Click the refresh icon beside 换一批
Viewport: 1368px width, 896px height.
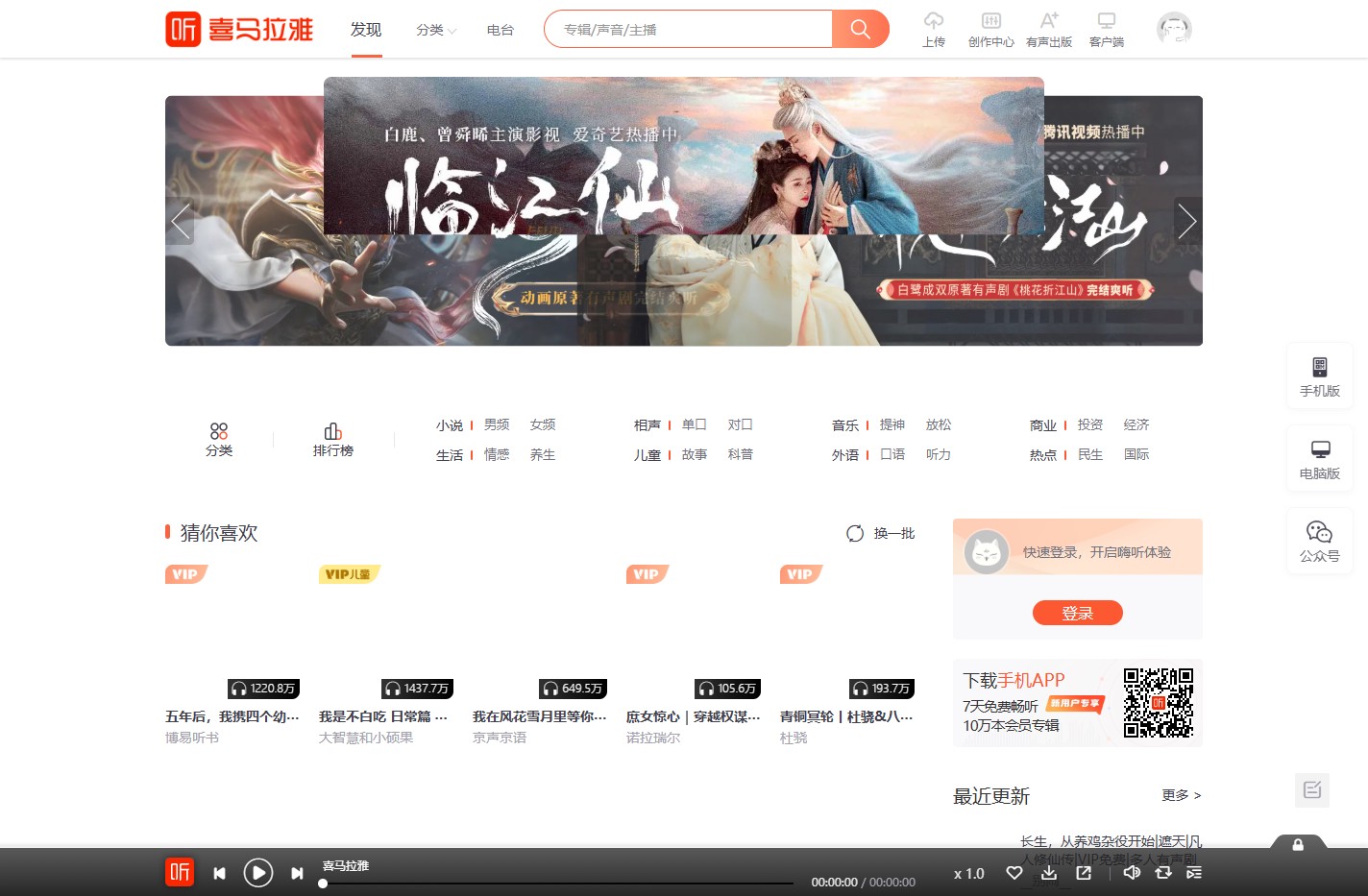[x=855, y=533]
